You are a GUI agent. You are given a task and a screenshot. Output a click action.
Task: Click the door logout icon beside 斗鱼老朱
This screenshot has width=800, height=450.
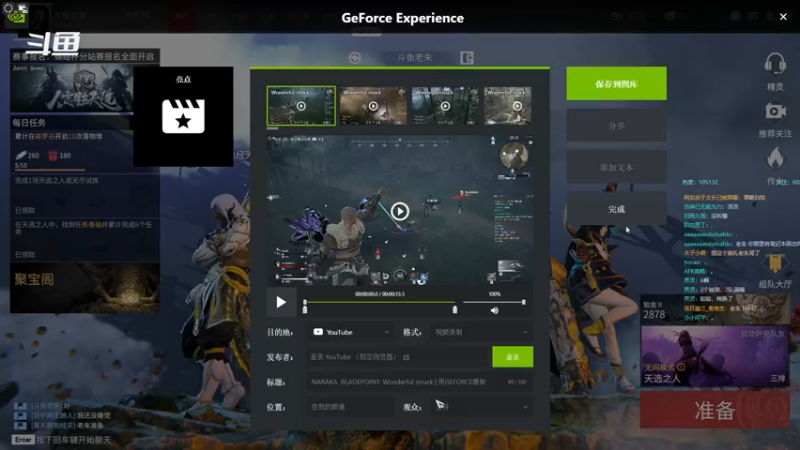tap(467, 58)
